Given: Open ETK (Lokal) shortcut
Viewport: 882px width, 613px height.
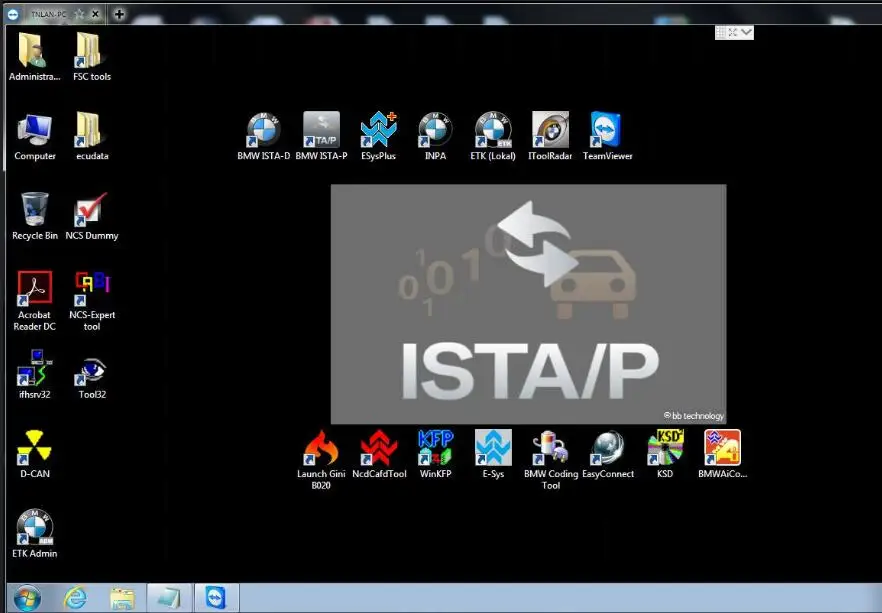Looking at the screenshot, I should (x=493, y=137).
